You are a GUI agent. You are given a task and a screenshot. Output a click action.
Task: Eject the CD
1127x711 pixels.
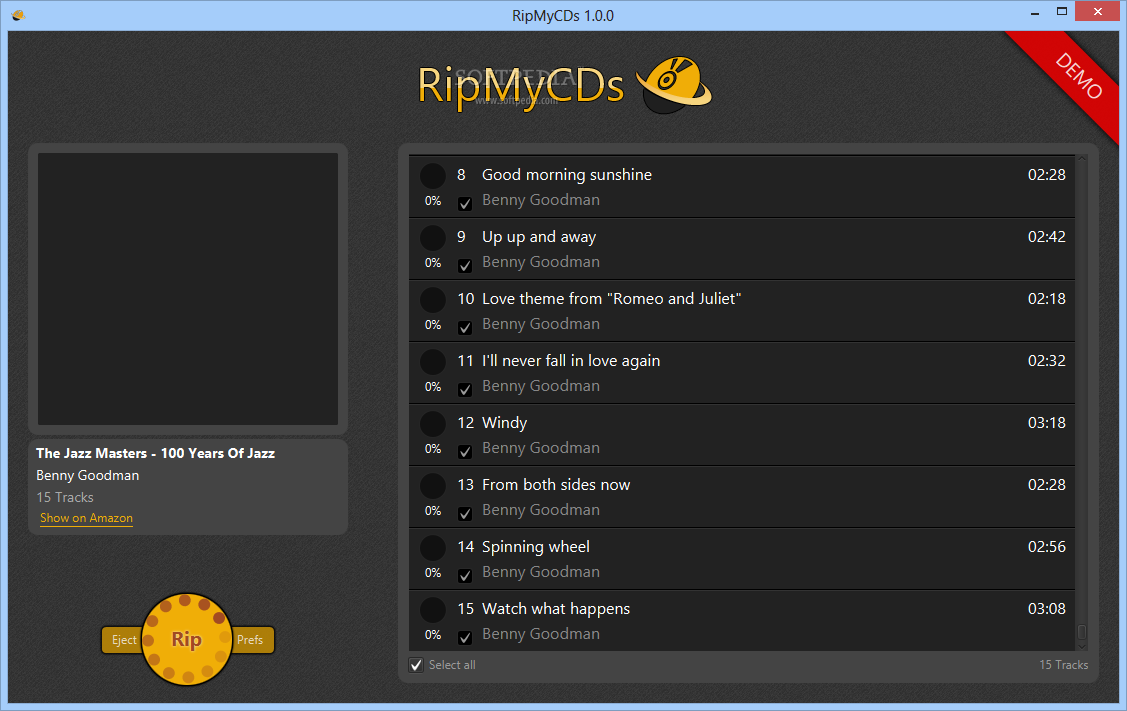click(122, 640)
